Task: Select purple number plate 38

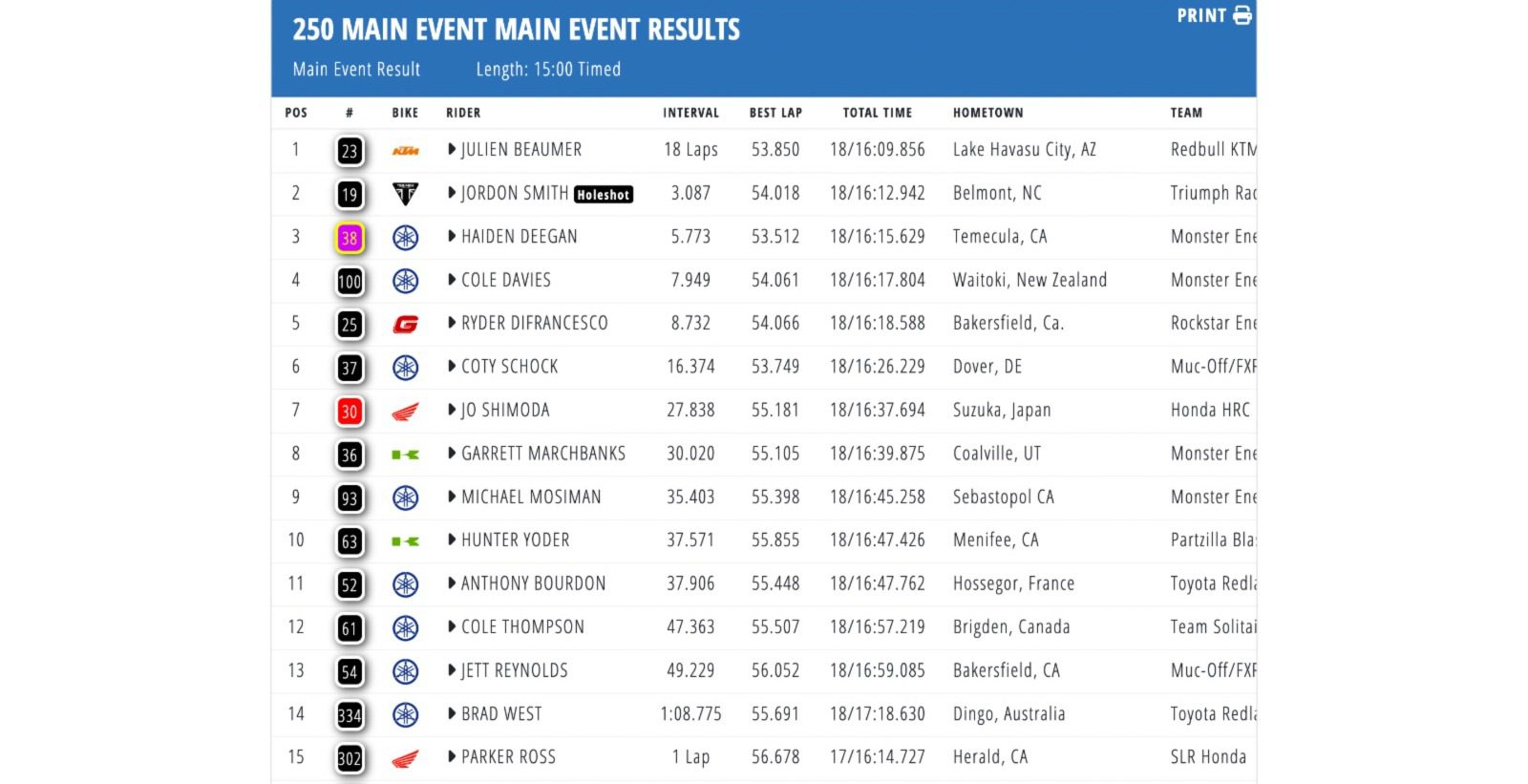Action: [350, 238]
